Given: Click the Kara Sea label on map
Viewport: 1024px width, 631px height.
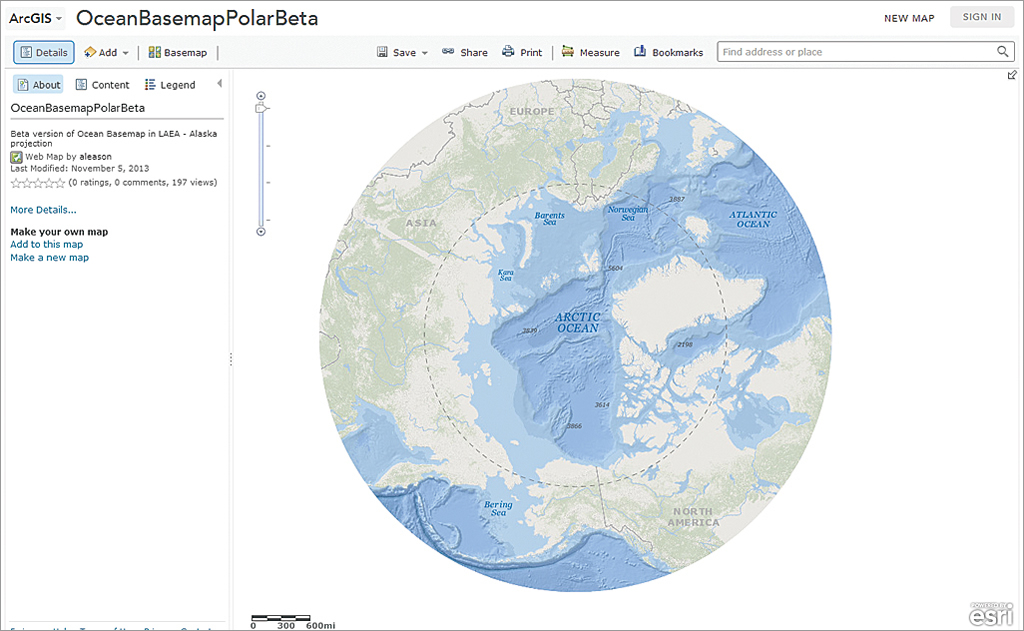Looking at the screenshot, I should point(506,275).
